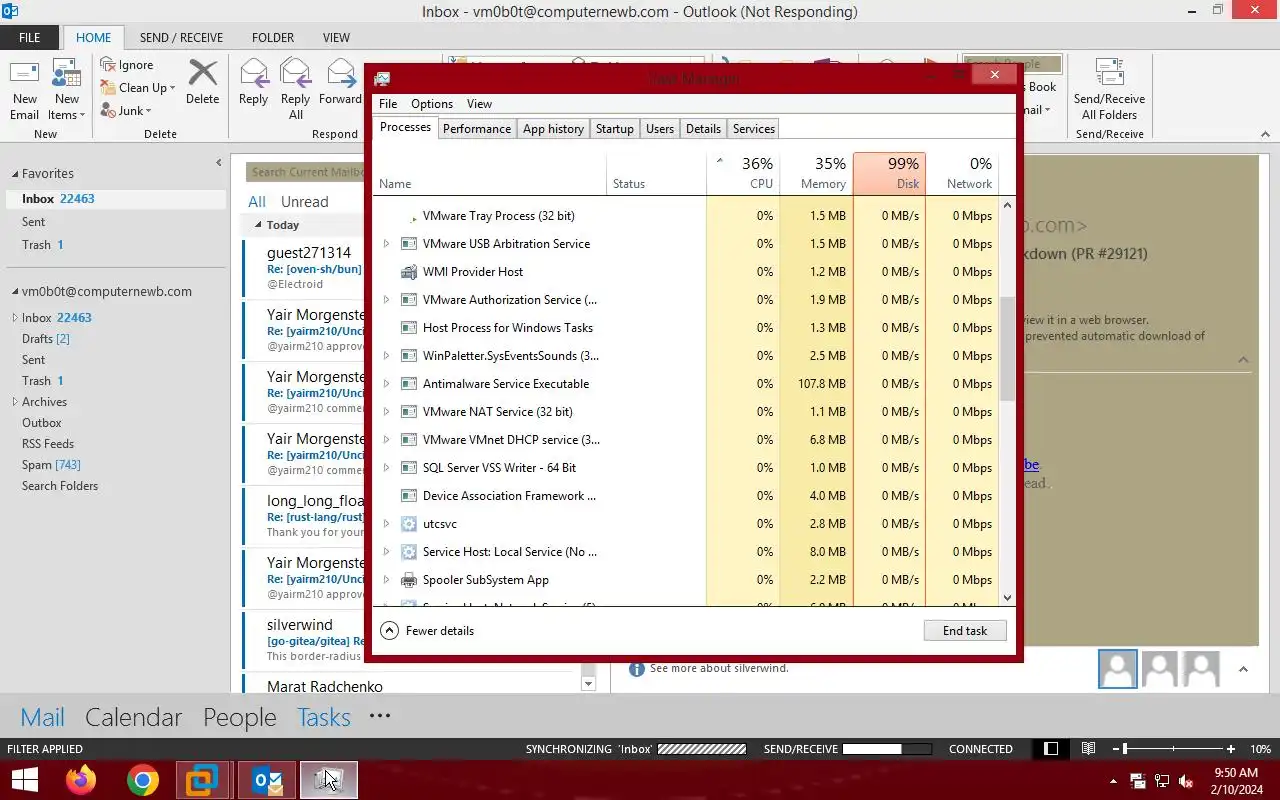
Task: Open the FILE tab in Outlook
Action: pos(30,38)
